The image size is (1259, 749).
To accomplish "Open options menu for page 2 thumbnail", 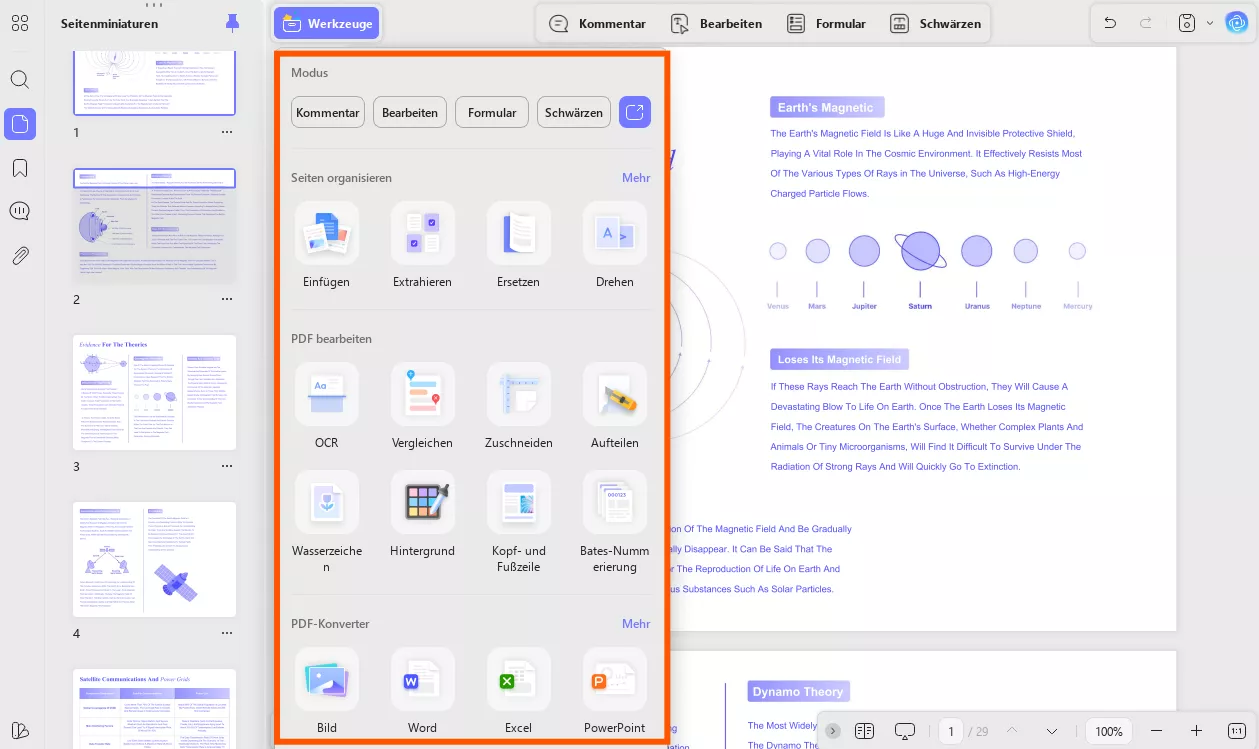I will pos(227,299).
